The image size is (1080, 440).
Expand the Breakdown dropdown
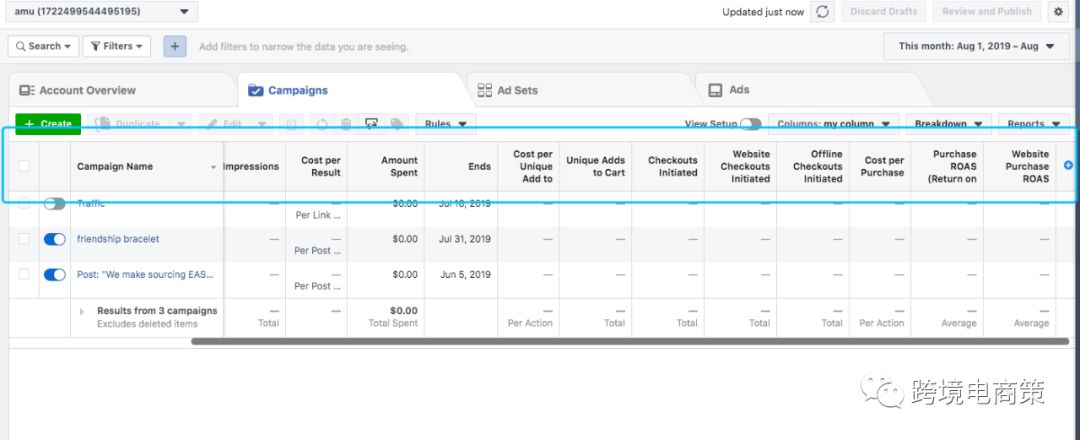point(948,124)
